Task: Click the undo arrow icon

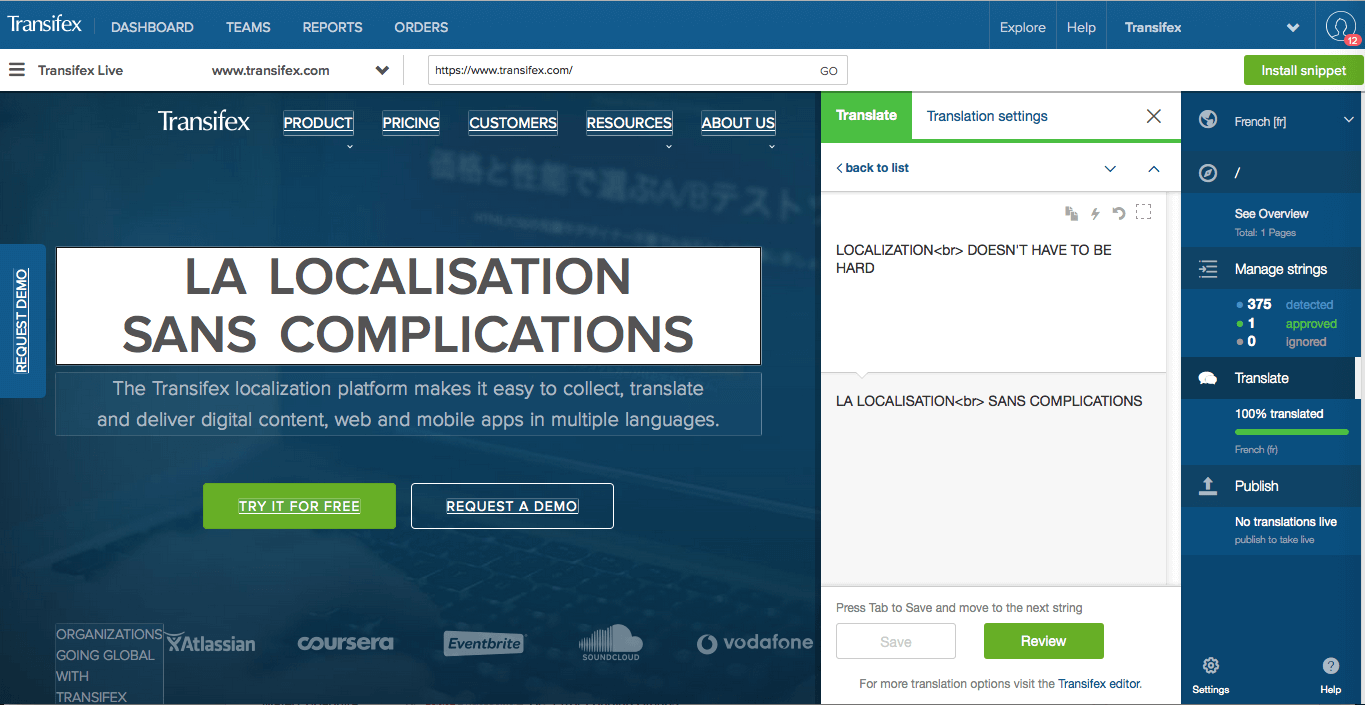Action: click(1119, 213)
